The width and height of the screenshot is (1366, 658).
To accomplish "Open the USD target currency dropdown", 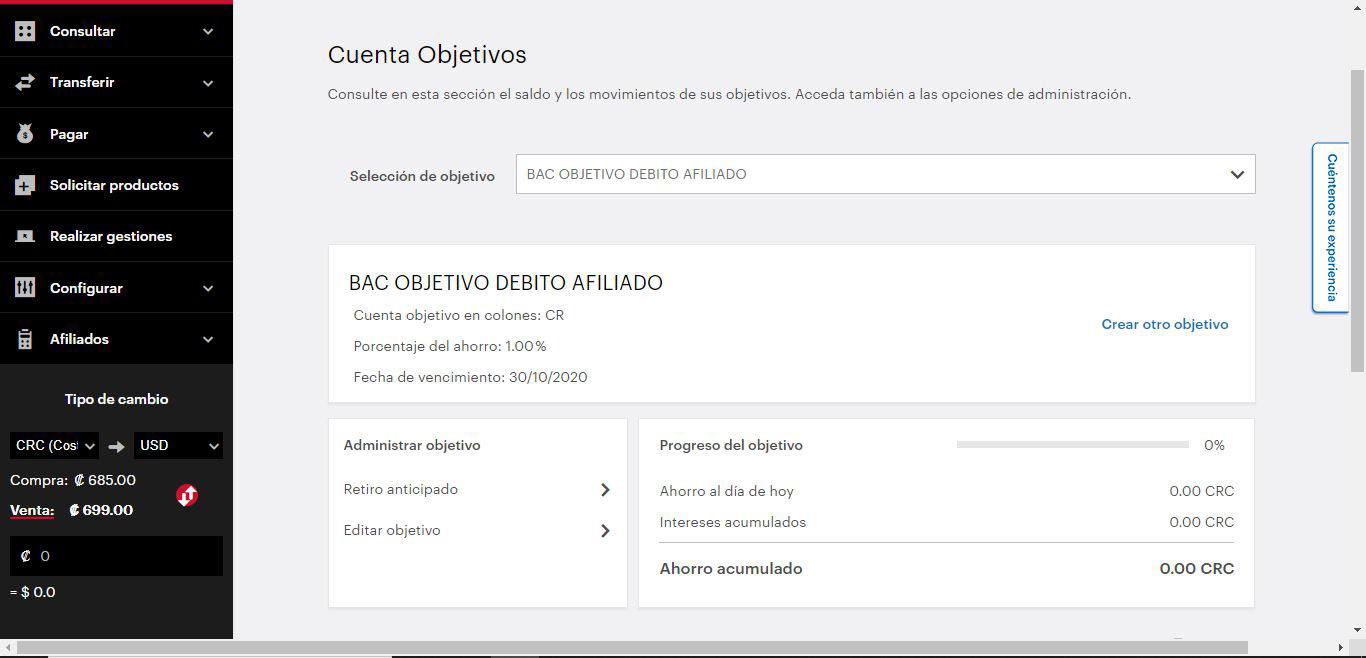I will (178, 446).
